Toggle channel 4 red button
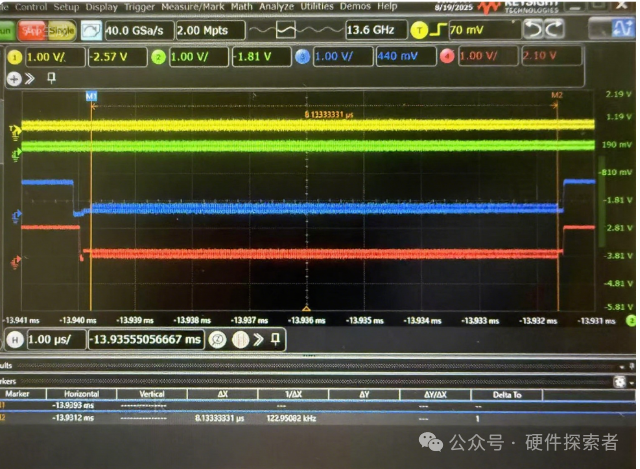Image resolution: width=640 pixels, height=469 pixels. pyautogui.click(x=447, y=56)
